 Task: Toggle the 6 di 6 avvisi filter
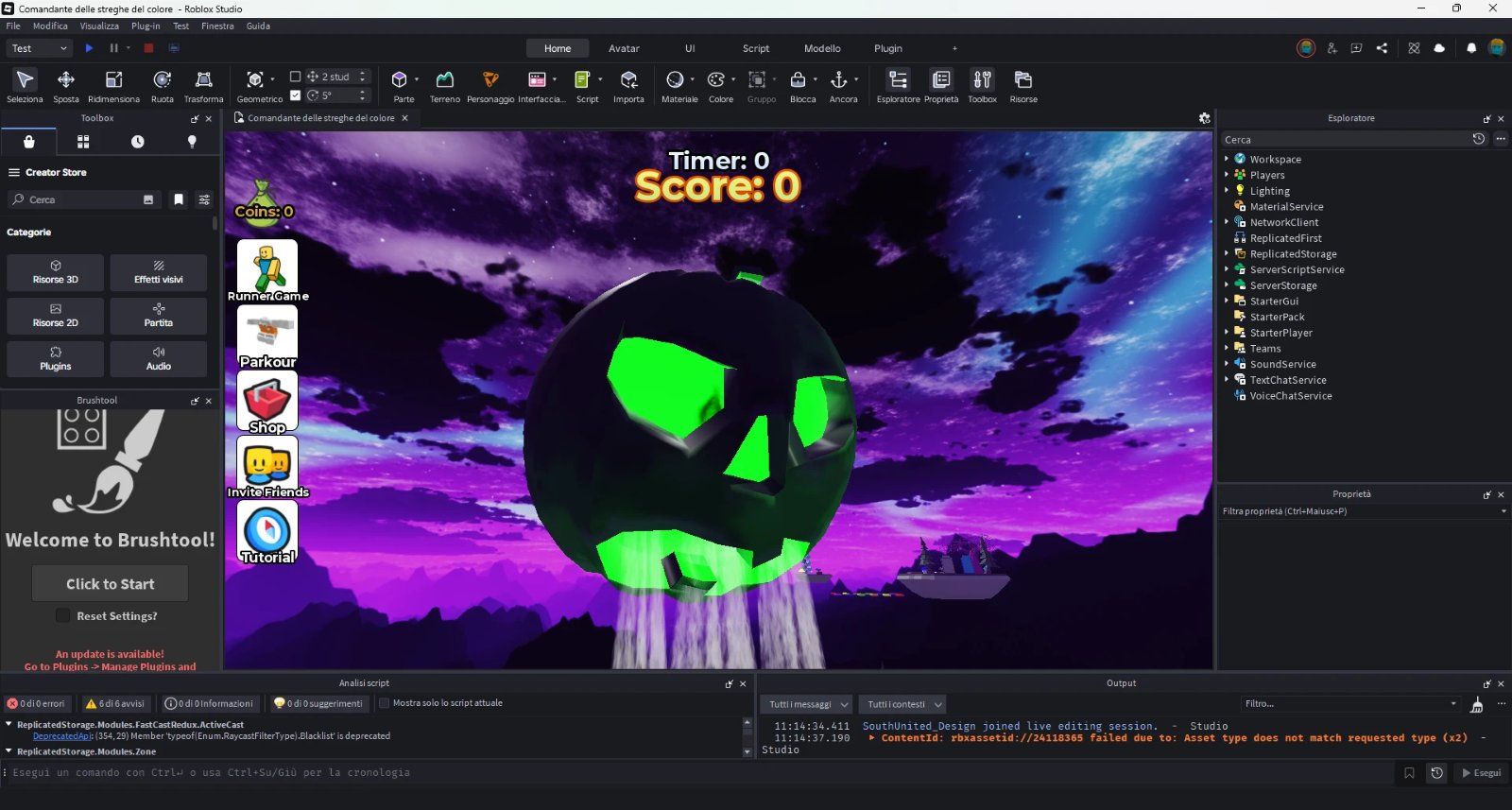coord(115,703)
